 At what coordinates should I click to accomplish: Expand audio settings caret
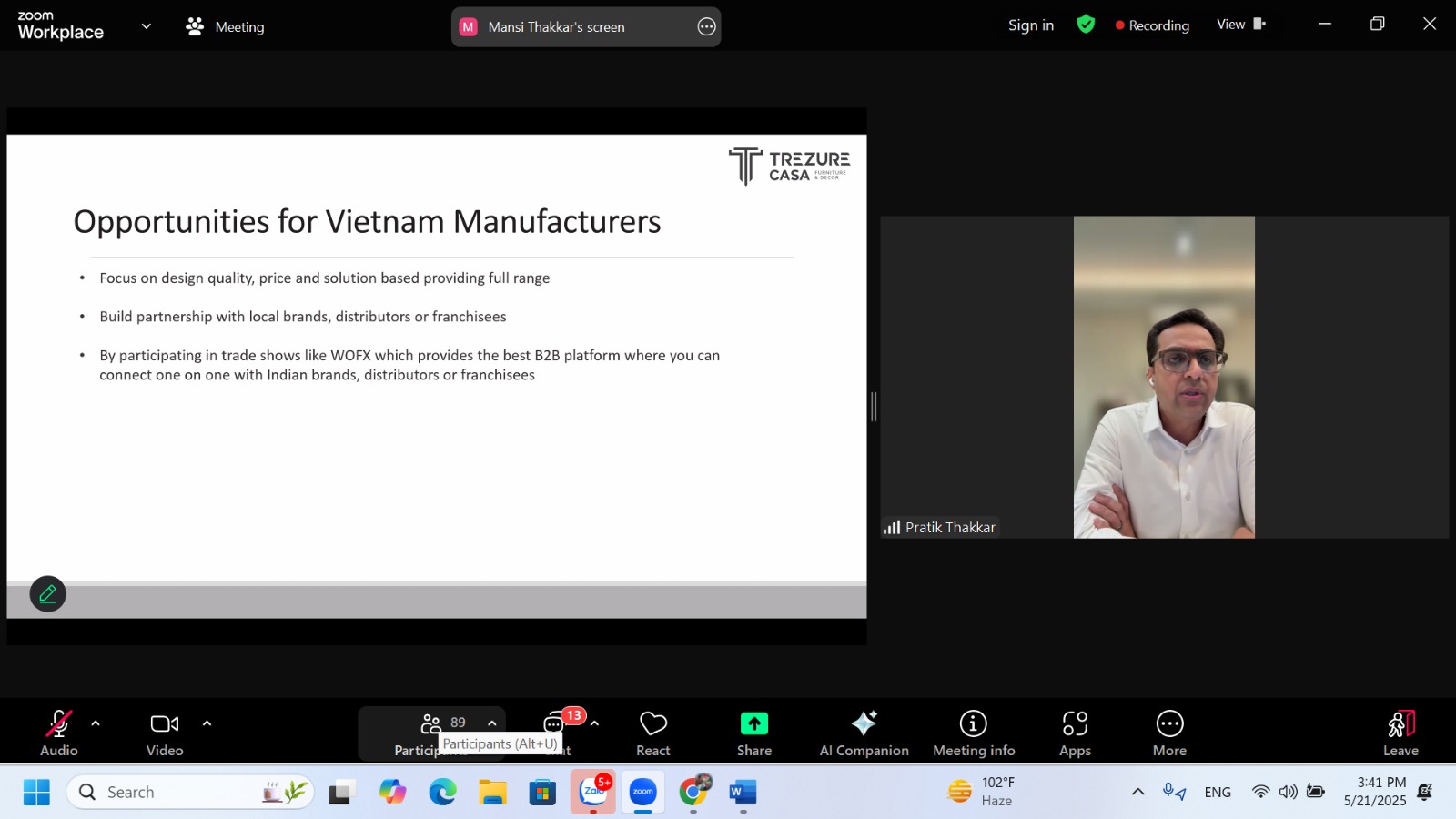pyautogui.click(x=96, y=723)
